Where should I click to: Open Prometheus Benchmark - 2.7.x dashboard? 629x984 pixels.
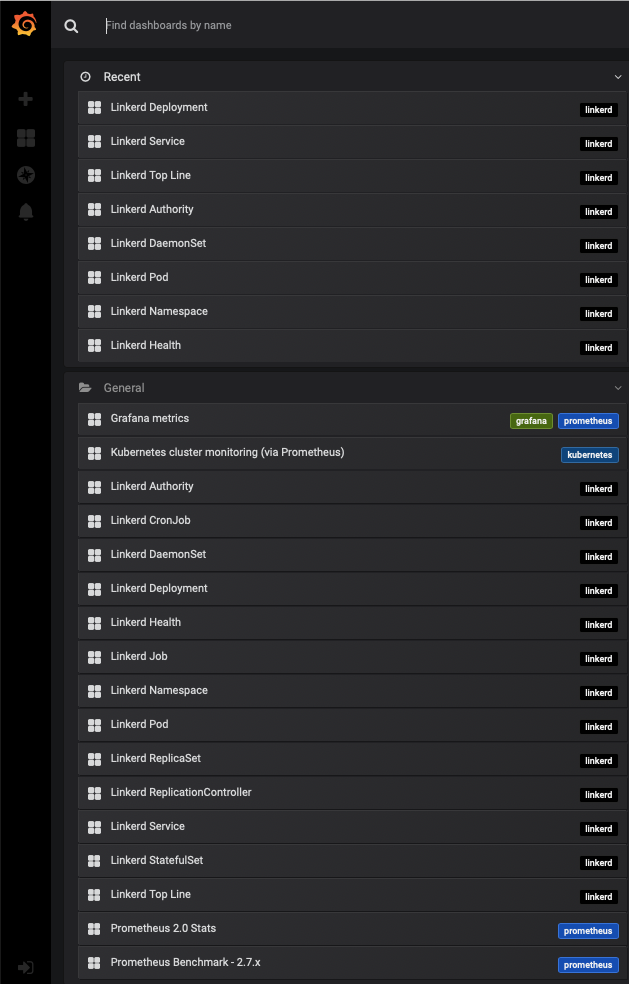click(352, 962)
